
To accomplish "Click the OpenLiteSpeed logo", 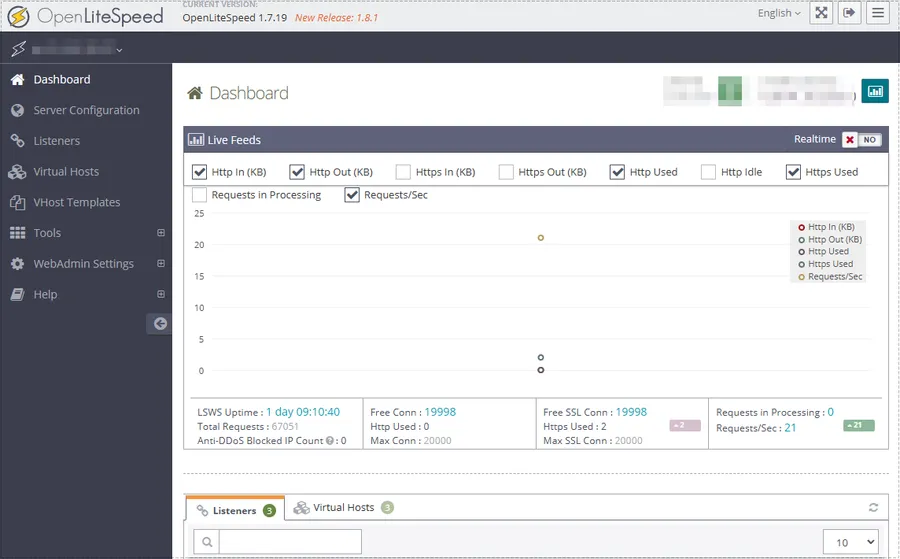I will [x=86, y=16].
